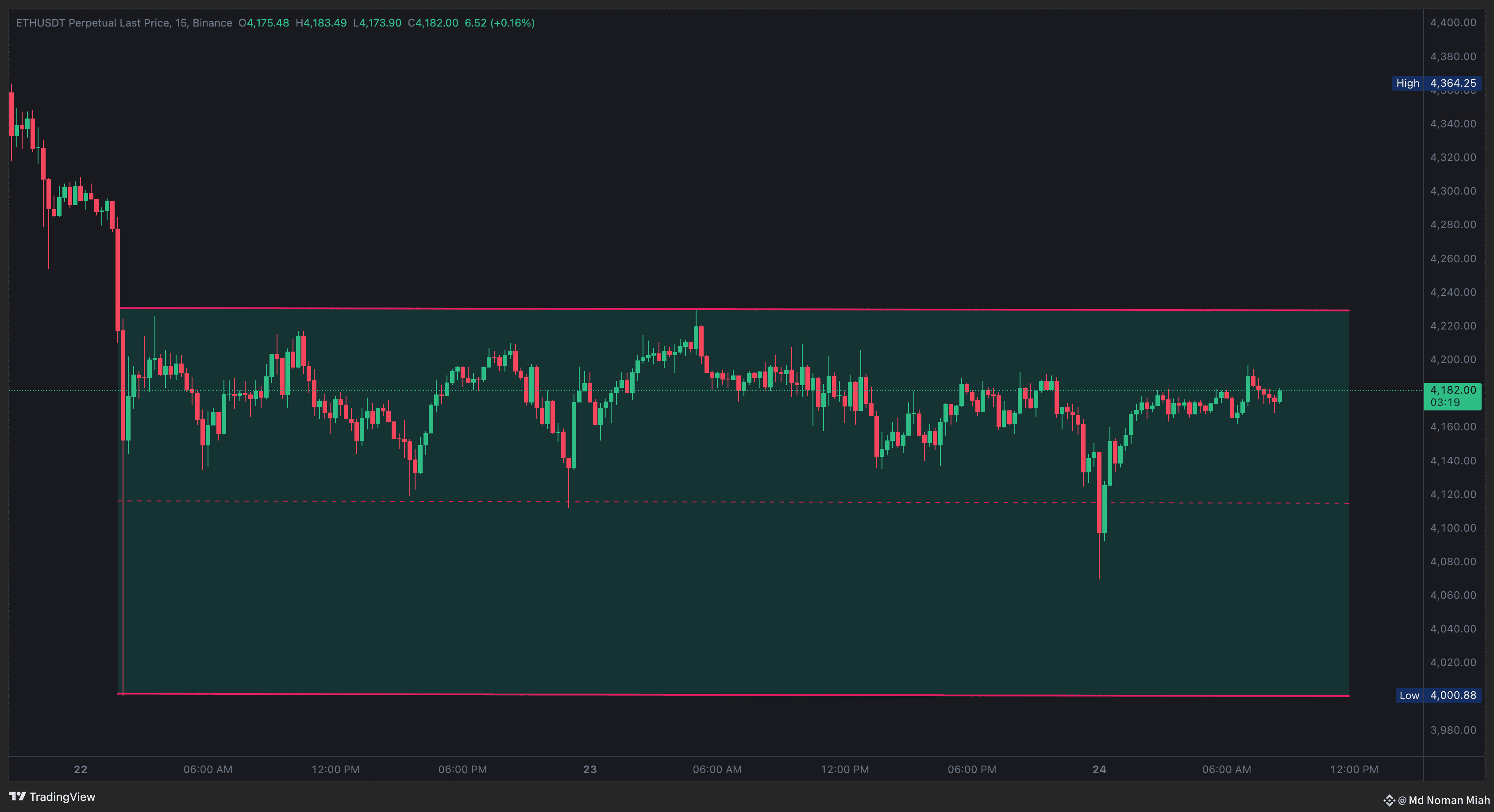Click the 4,020.00 price scale label
The height and width of the screenshot is (812, 1494).
[1453, 663]
